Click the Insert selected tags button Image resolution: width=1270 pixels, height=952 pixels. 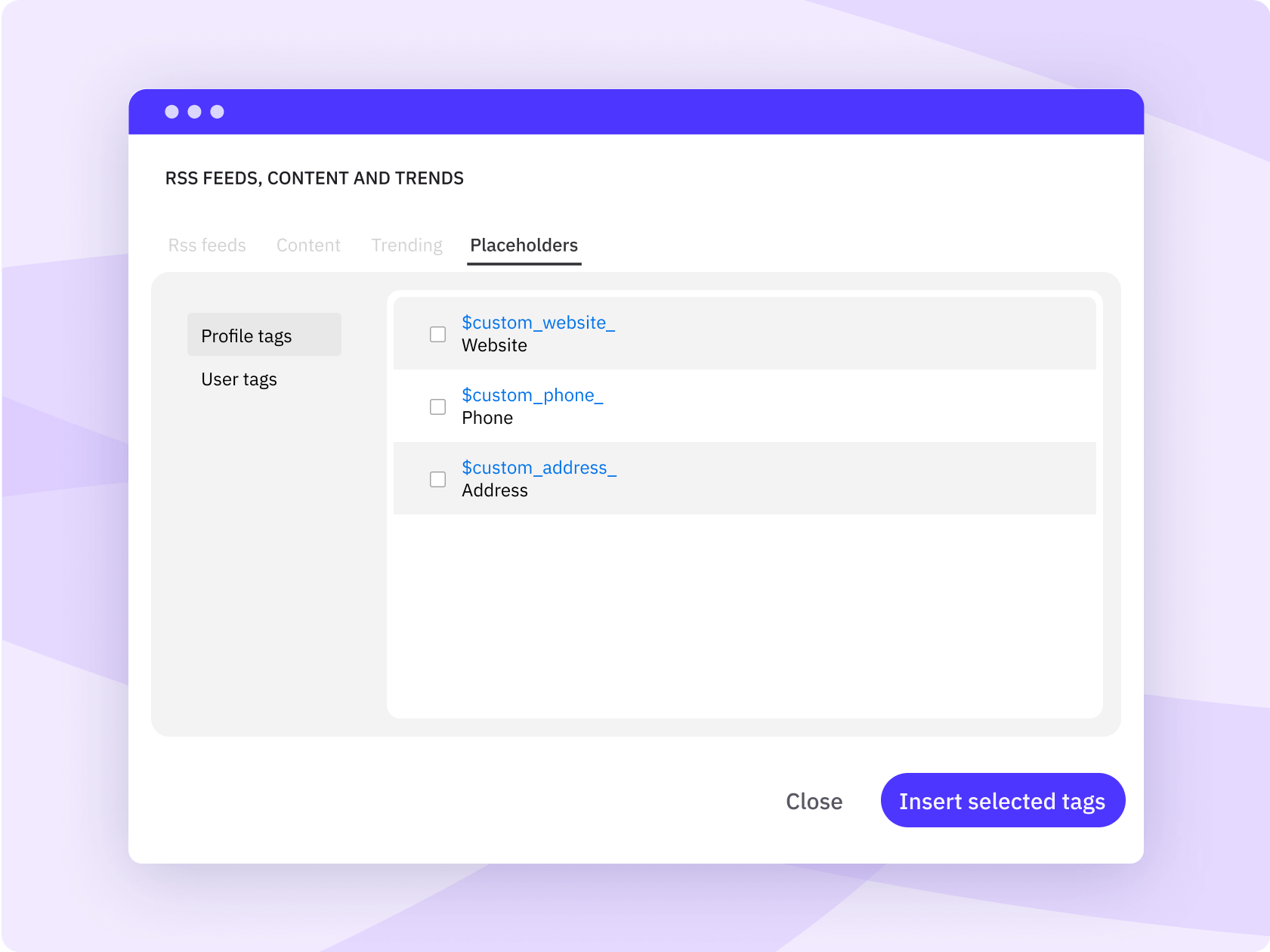click(x=1003, y=800)
